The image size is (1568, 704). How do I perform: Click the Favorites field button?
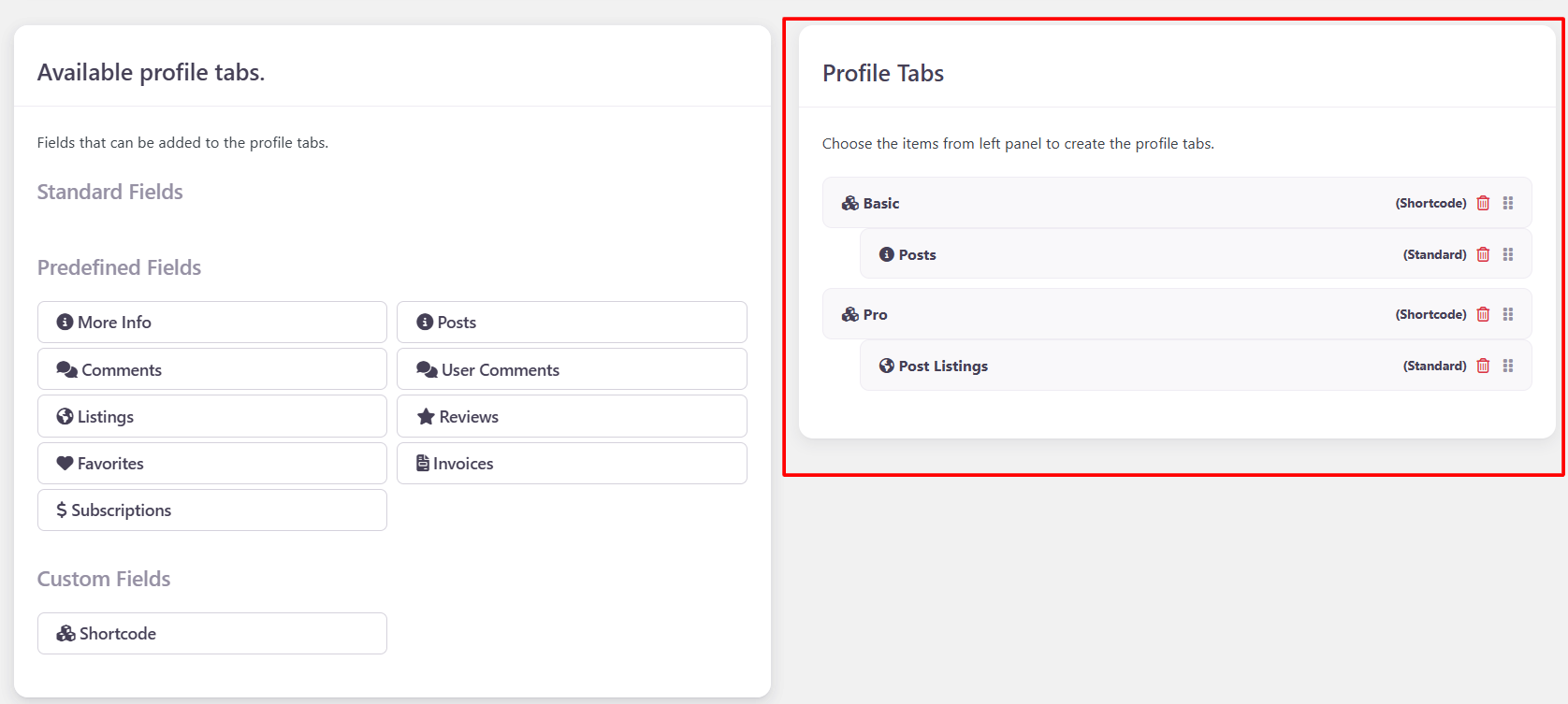212,463
